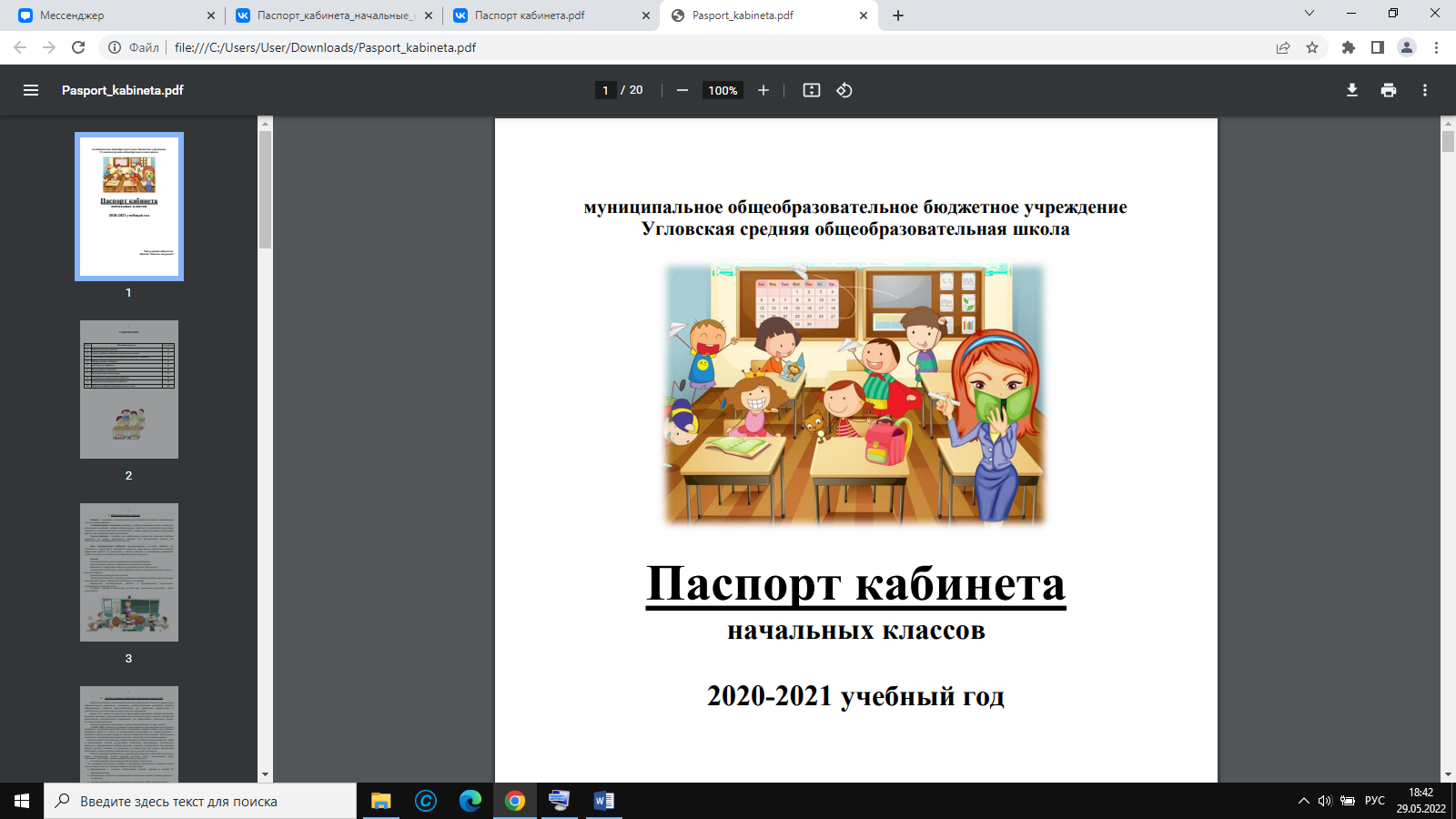Select page 2 thumbnail

pos(129,389)
